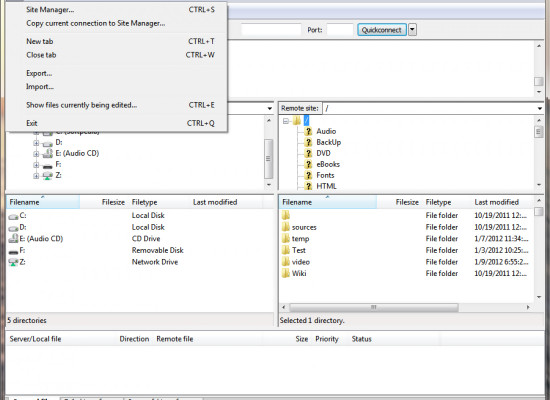Open the Quickconnect history dropdown arrow
Screen dimensions: 550x400
coord(412,30)
